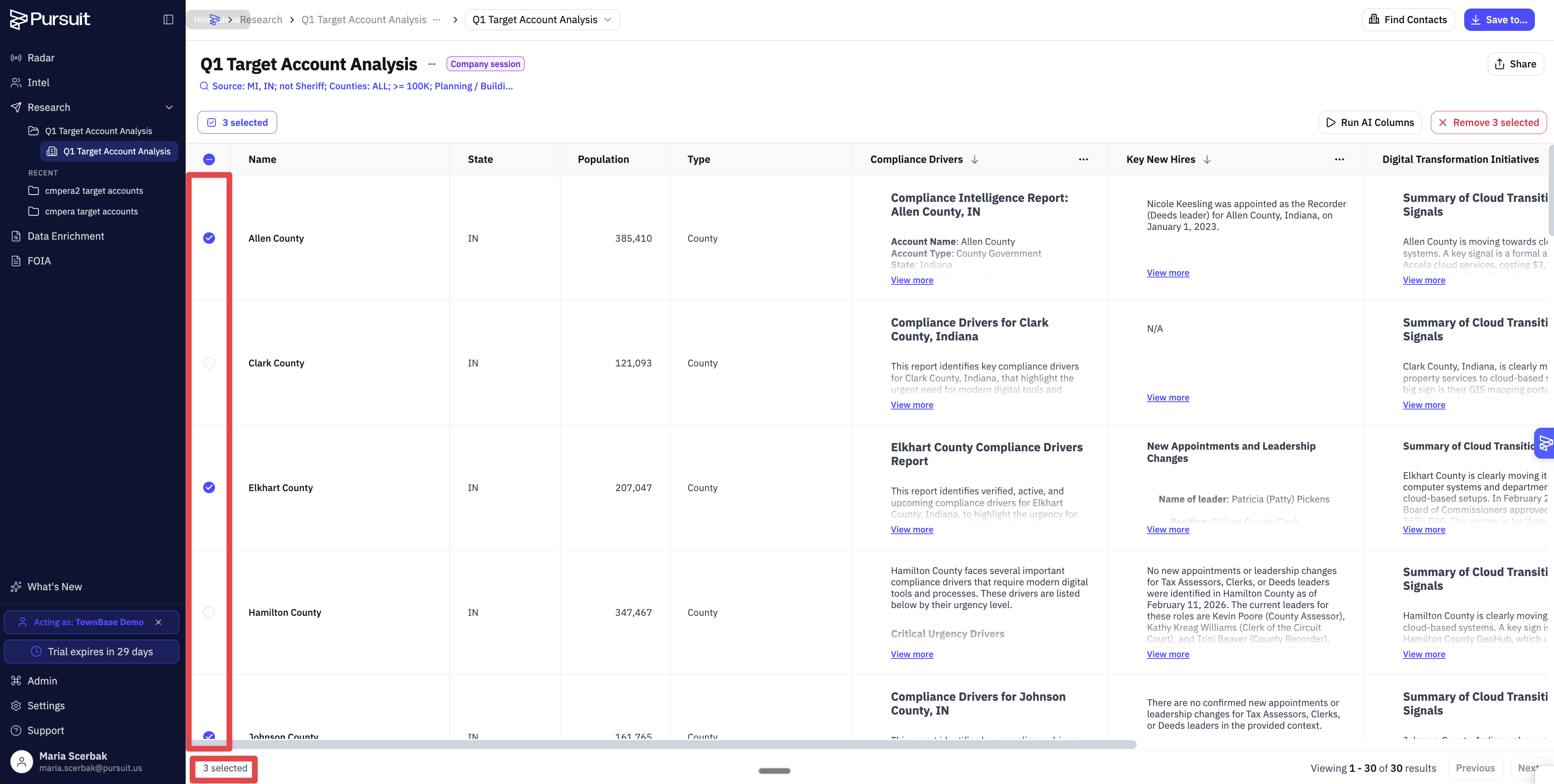
Task: Collapse the Research section chevron
Action: [x=169, y=107]
